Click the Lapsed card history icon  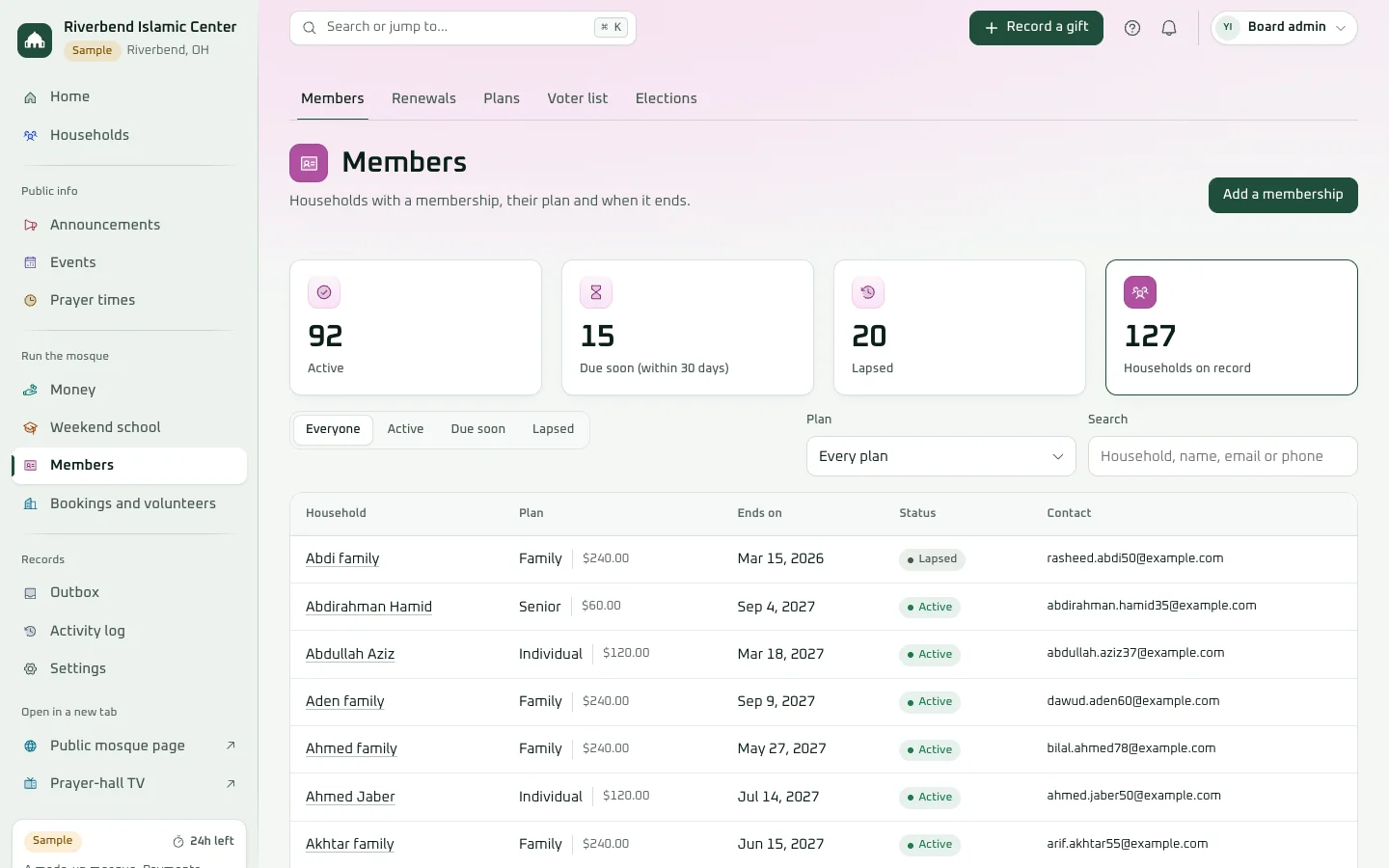click(x=868, y=292)
